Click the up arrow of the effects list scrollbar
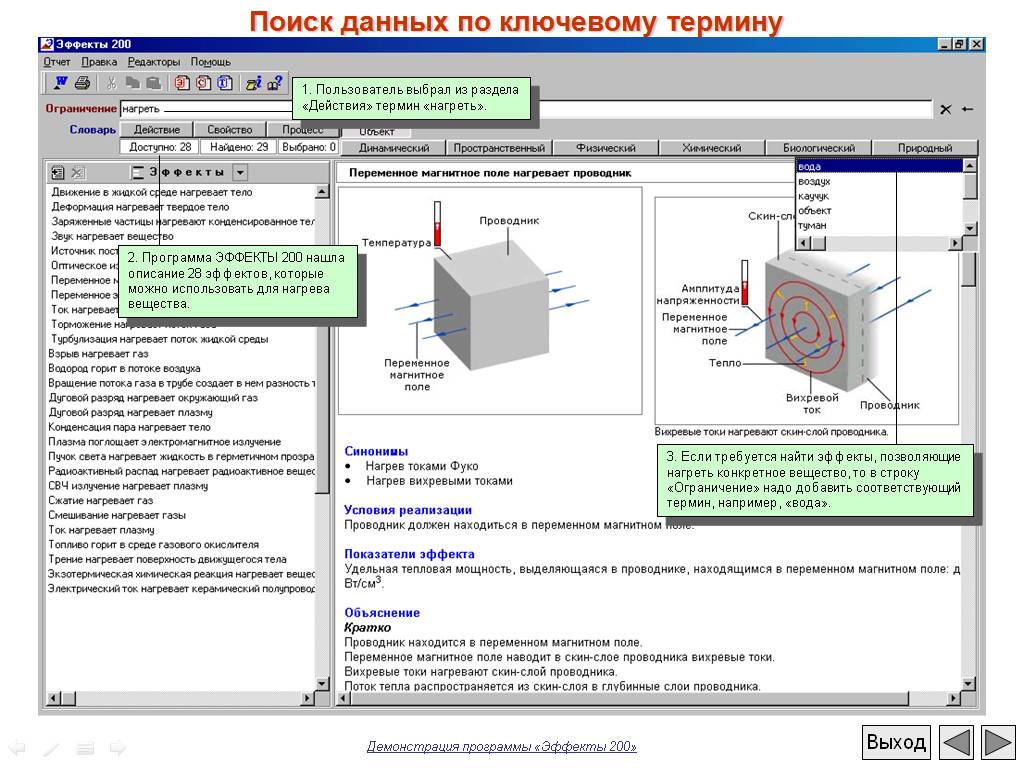This screenshot has height=768, width=1024. coord(322,192)
